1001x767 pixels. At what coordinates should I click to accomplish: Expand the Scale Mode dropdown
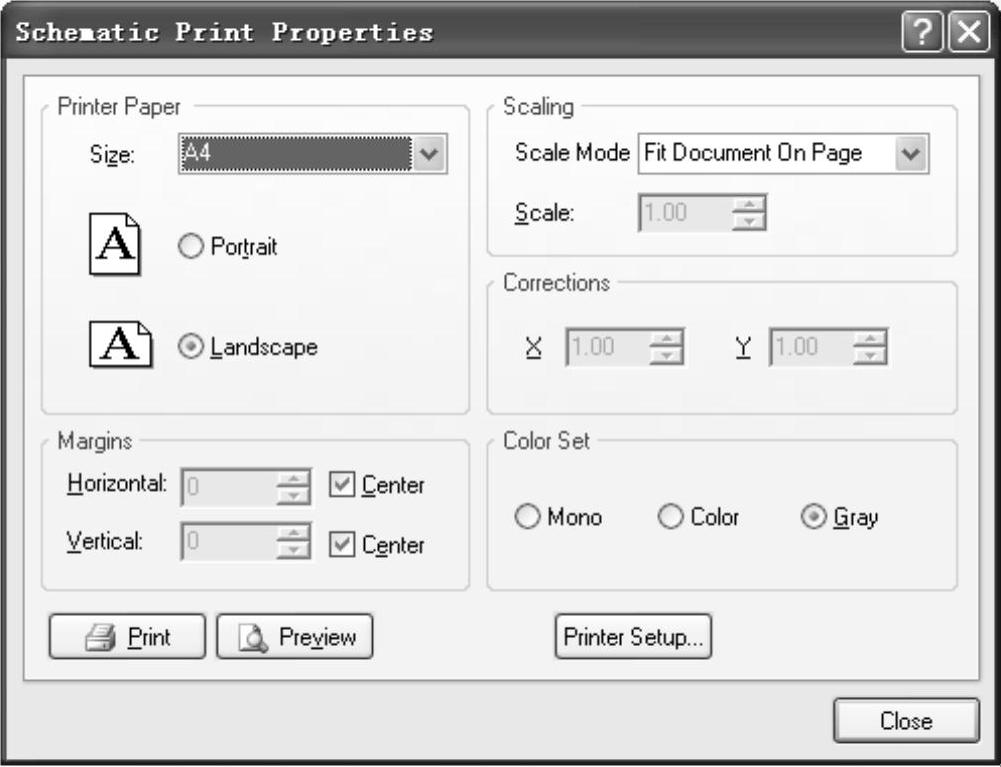coord(912,154)
